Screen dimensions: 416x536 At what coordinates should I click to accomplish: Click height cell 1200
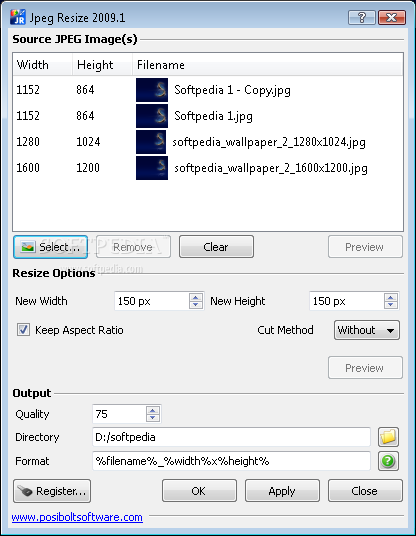[88, 168]
